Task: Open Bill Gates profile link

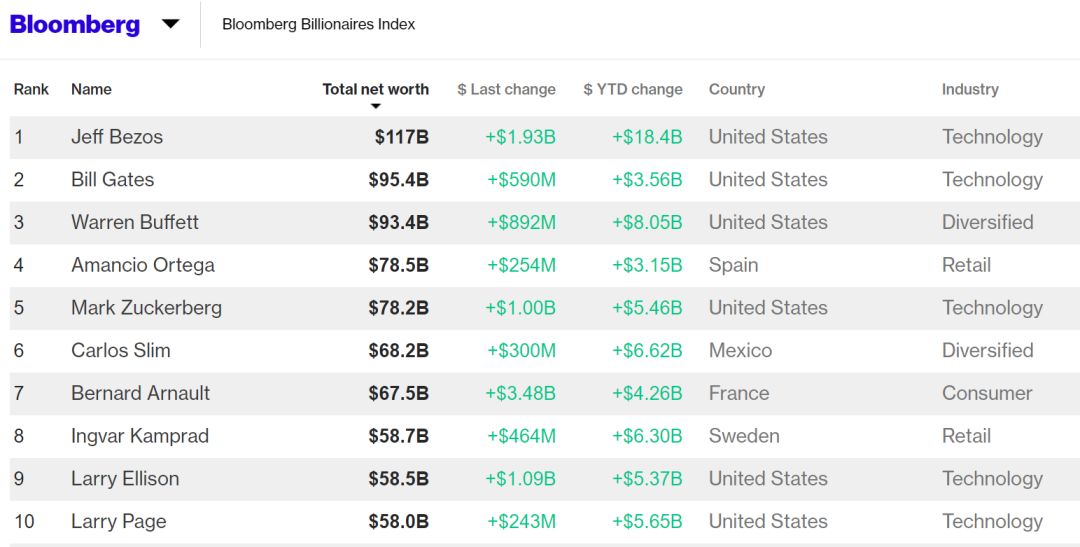Action: pos(112,180)
